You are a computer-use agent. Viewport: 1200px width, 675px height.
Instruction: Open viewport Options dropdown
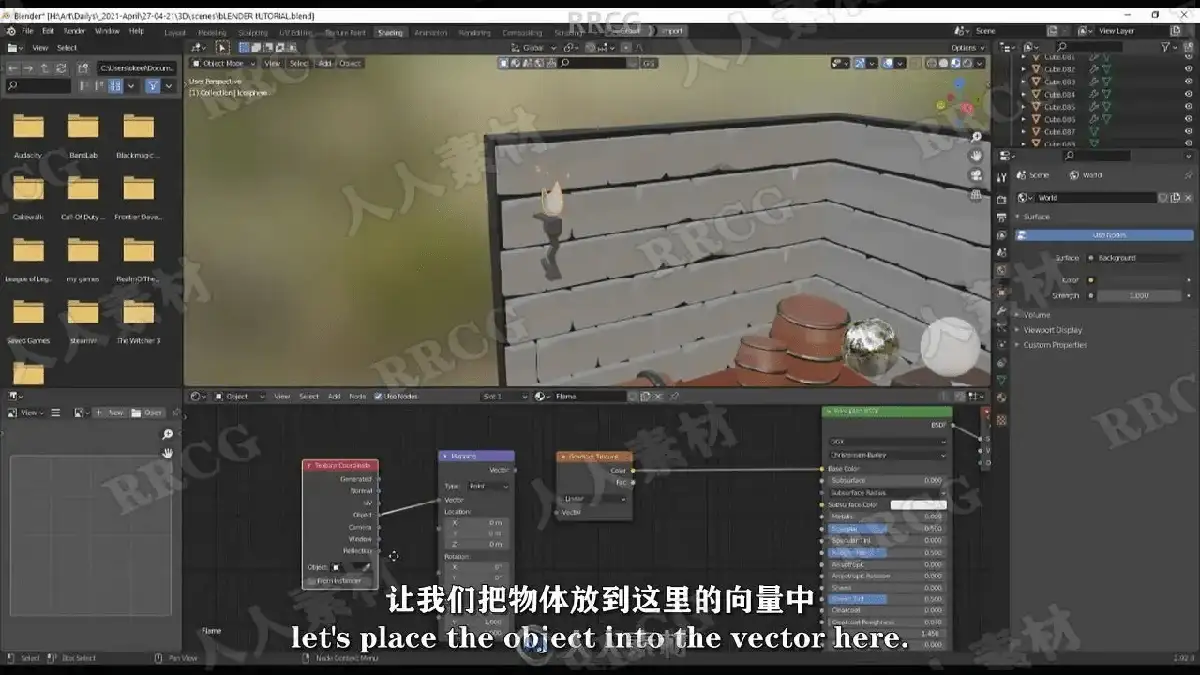coord(966,47)
